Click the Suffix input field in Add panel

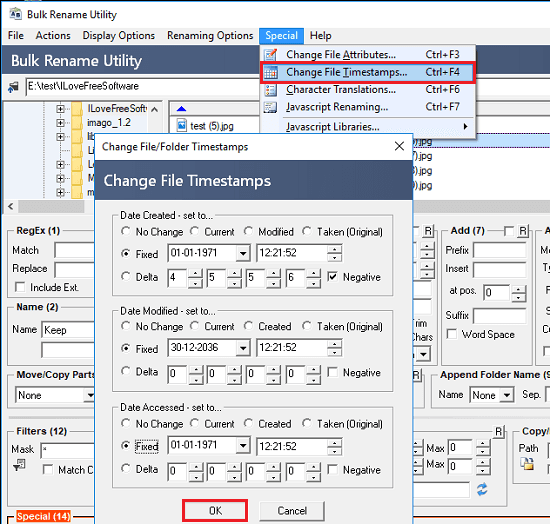pyautogui.click(x=499, y=316)
